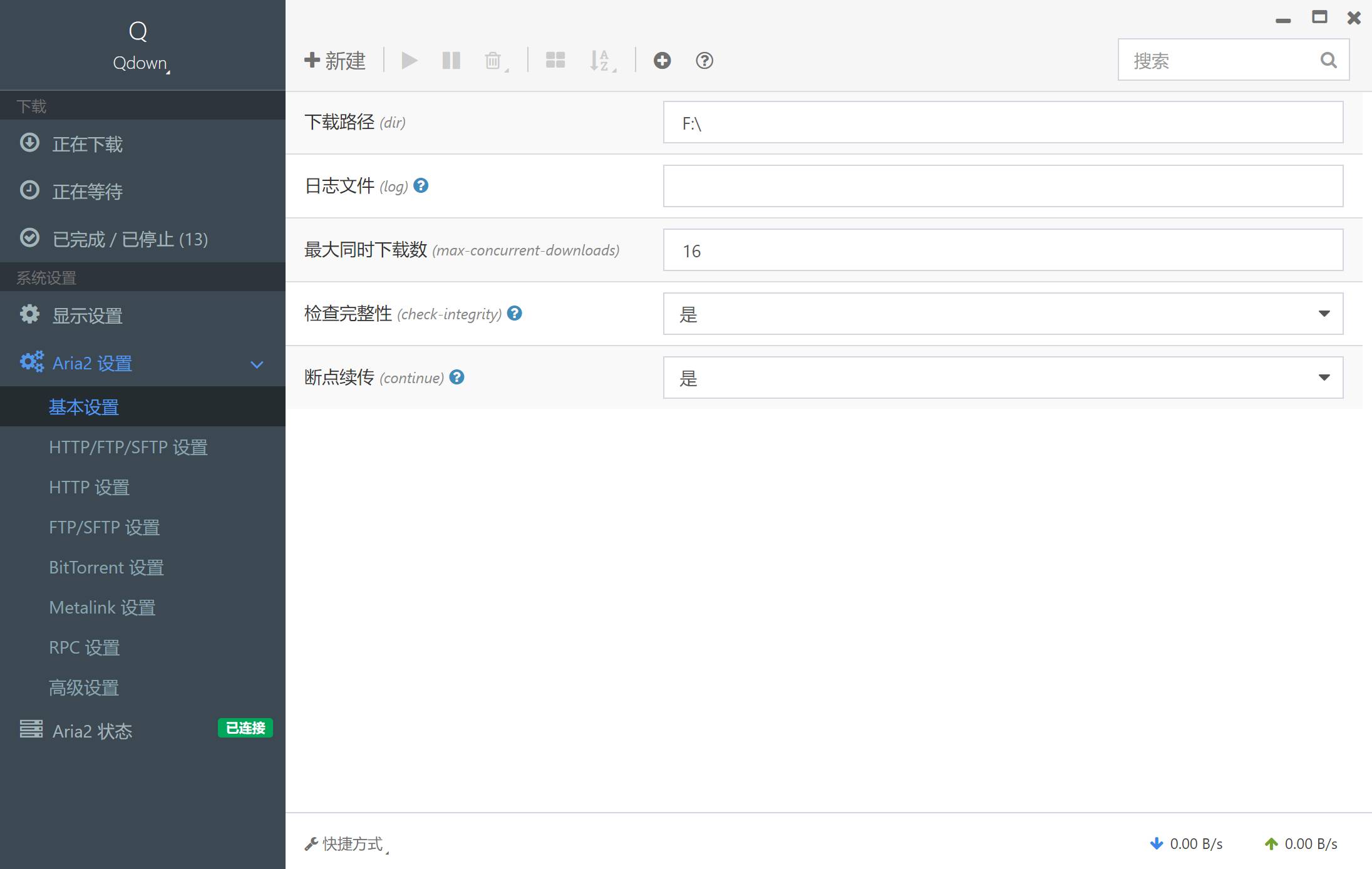Show help tooltip for 断点续传 (continue)
This screenshot has height=869, width=1372.
pos(457,377)
